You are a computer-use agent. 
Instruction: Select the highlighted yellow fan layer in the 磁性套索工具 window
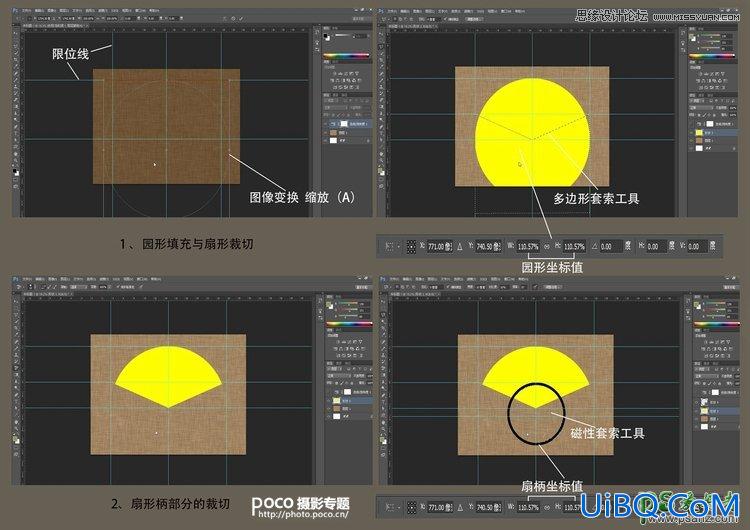coord(716,411)
